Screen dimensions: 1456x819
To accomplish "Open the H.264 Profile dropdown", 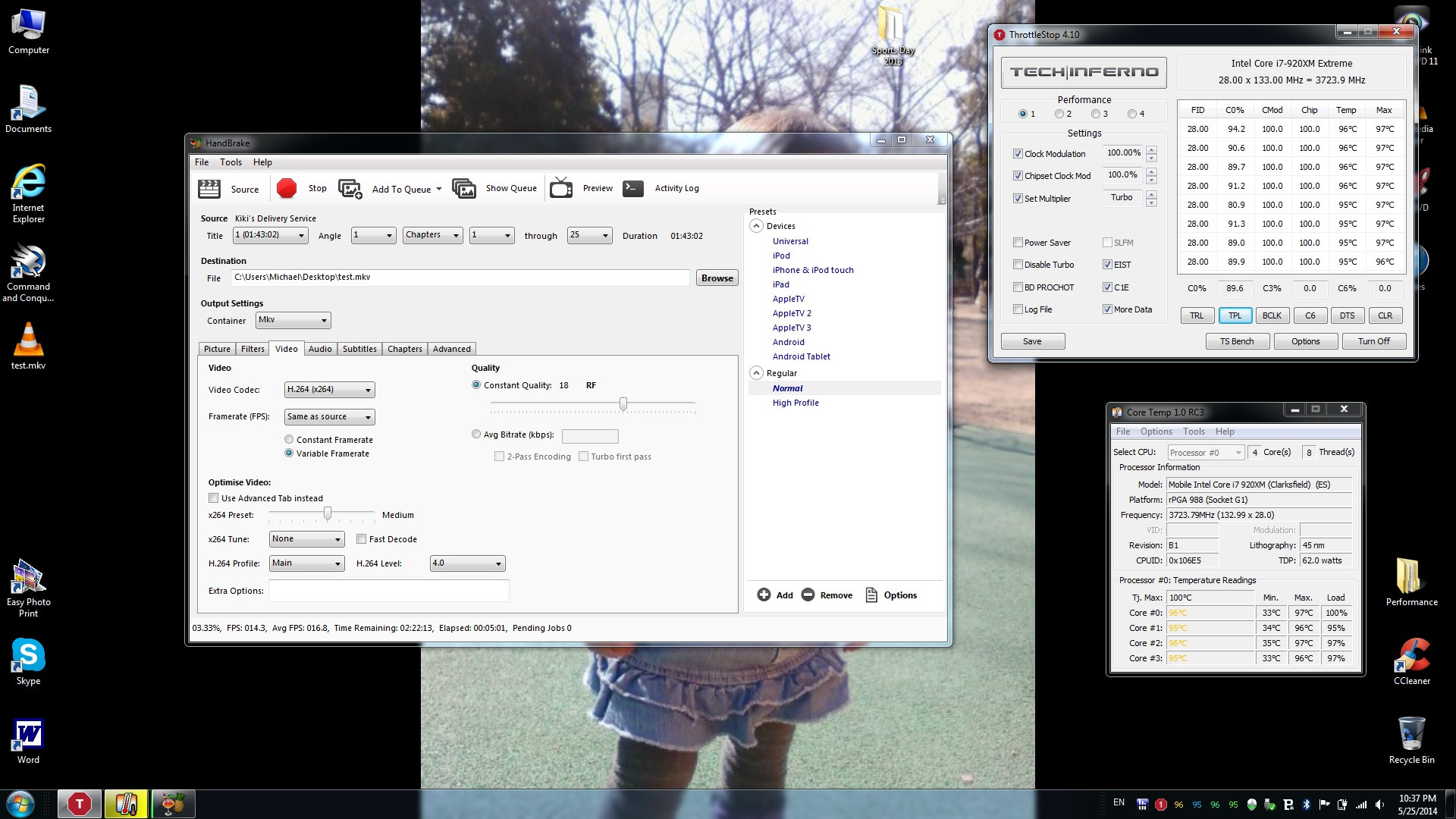I will click(x=306, y=563).
